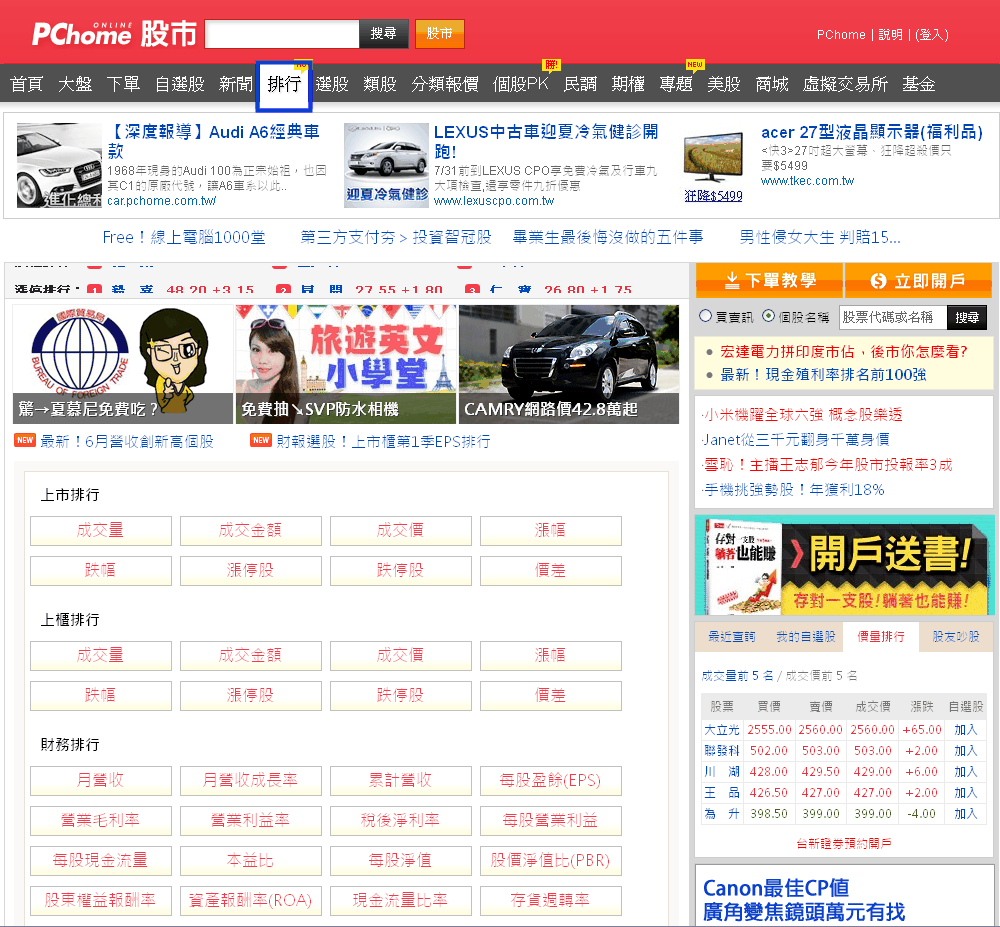
Task: Open the 夏慕尼免費吃 banner
Action: pos(123,364)
